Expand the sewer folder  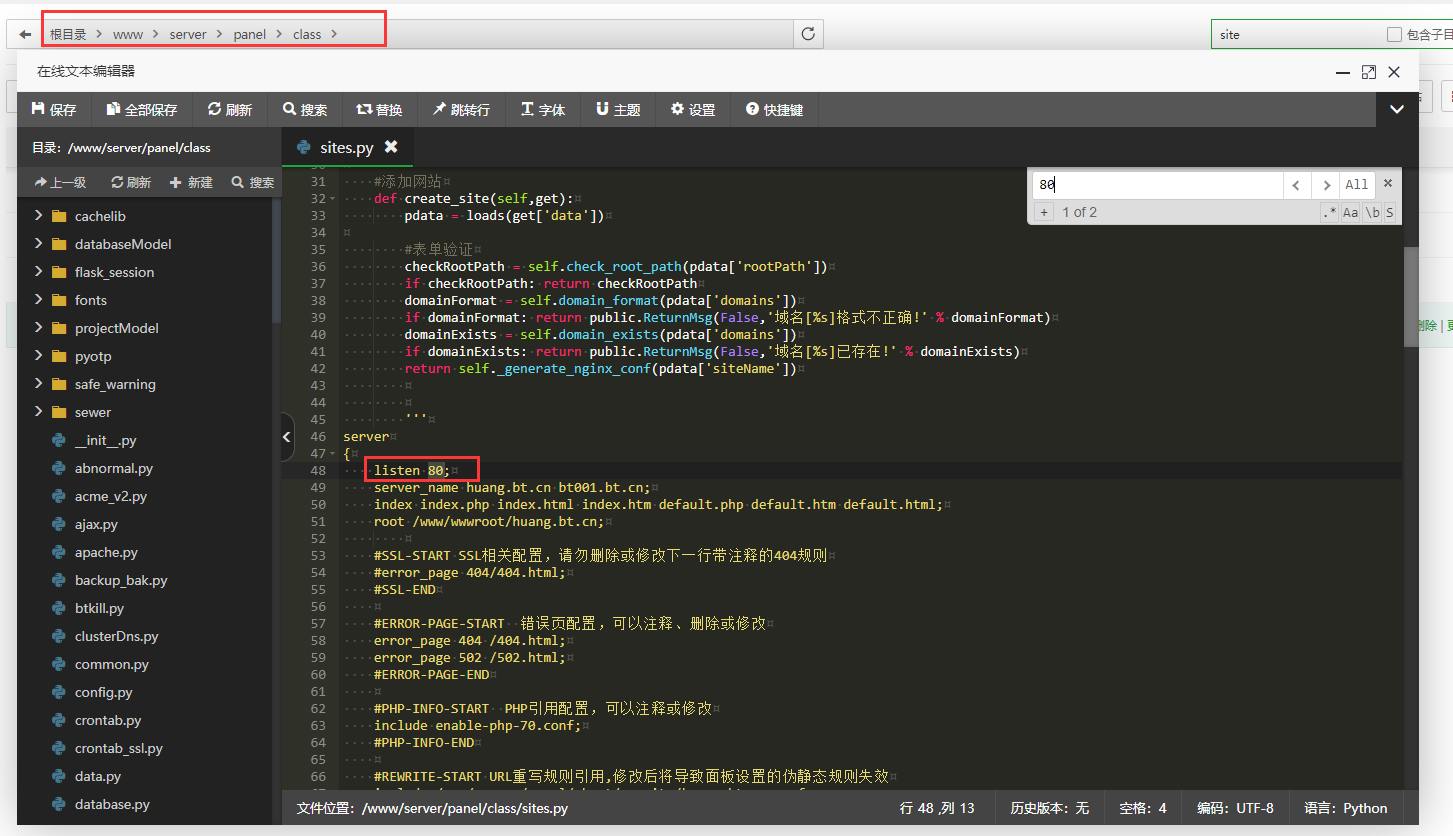40,412
